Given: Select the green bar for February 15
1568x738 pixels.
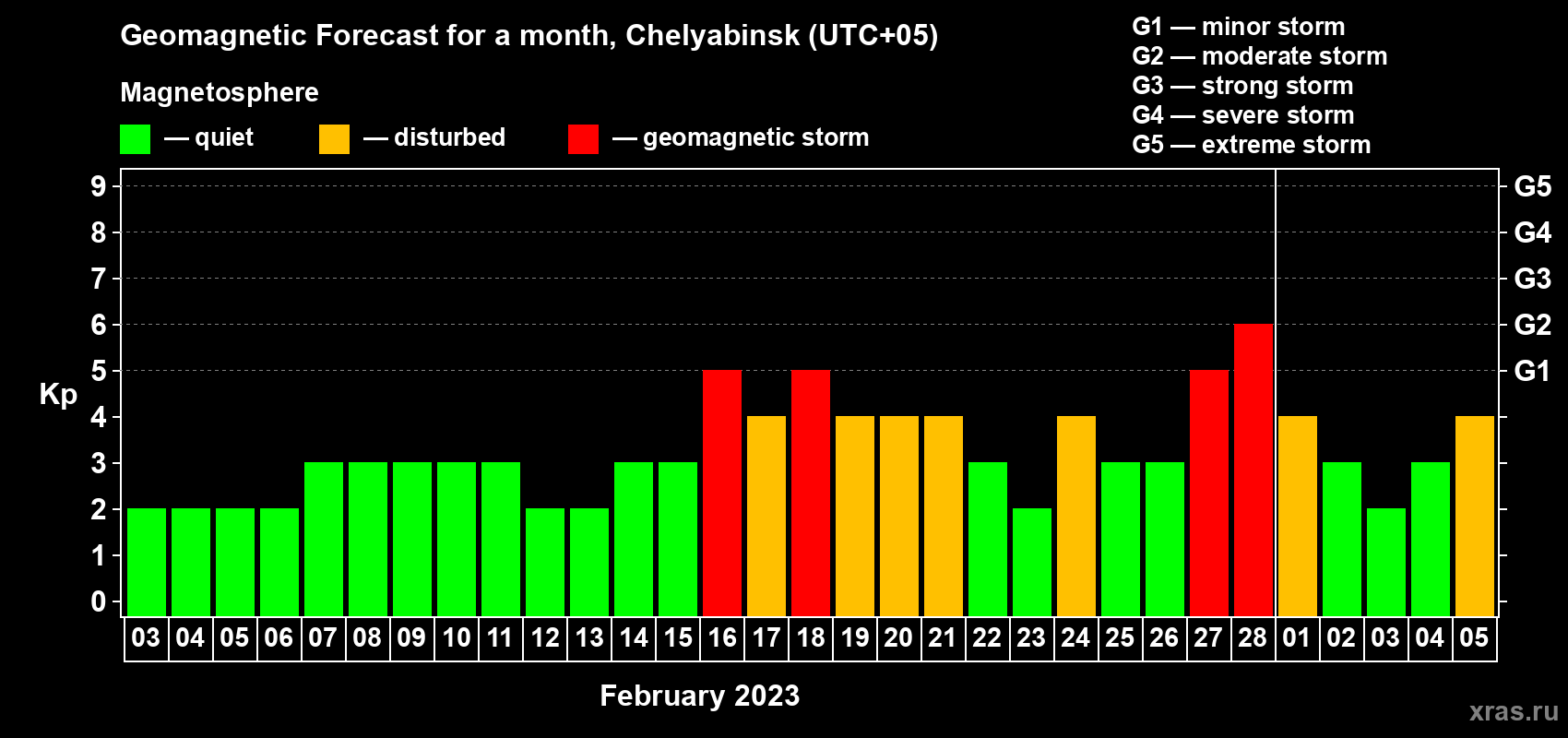Looking at the screenshot, I should (678, 540).
